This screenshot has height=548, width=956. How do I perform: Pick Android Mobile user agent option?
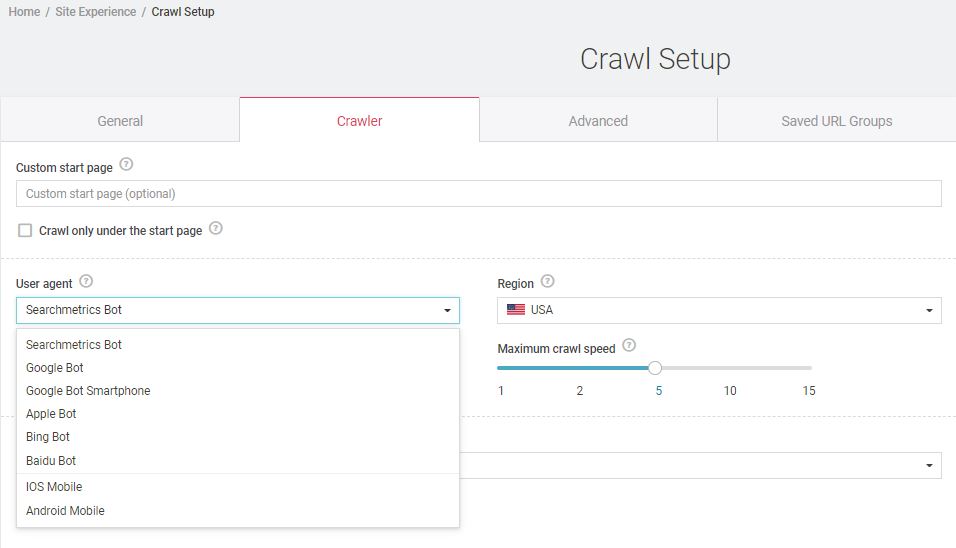tap(238, 511)
